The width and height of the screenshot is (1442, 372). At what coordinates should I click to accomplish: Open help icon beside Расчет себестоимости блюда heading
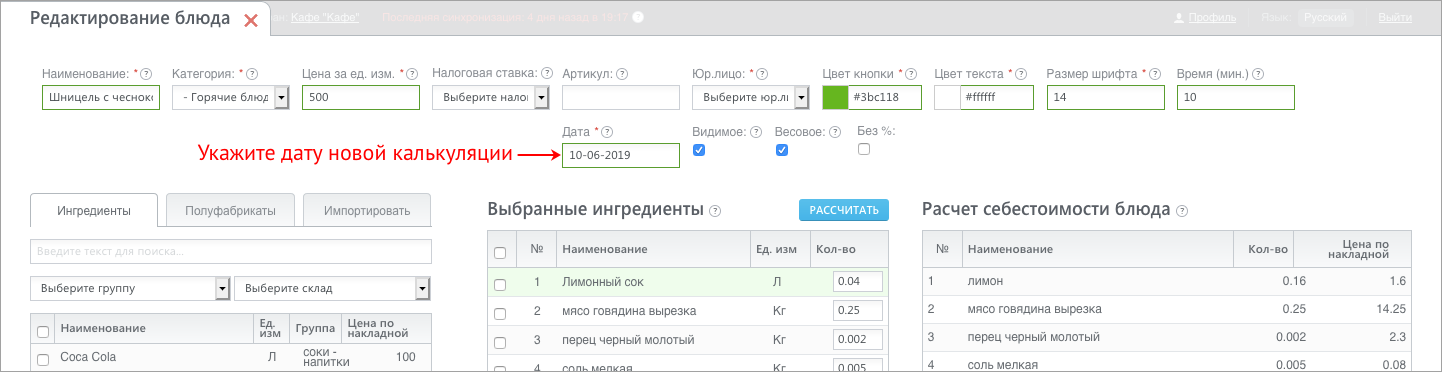click(1182, 211)
